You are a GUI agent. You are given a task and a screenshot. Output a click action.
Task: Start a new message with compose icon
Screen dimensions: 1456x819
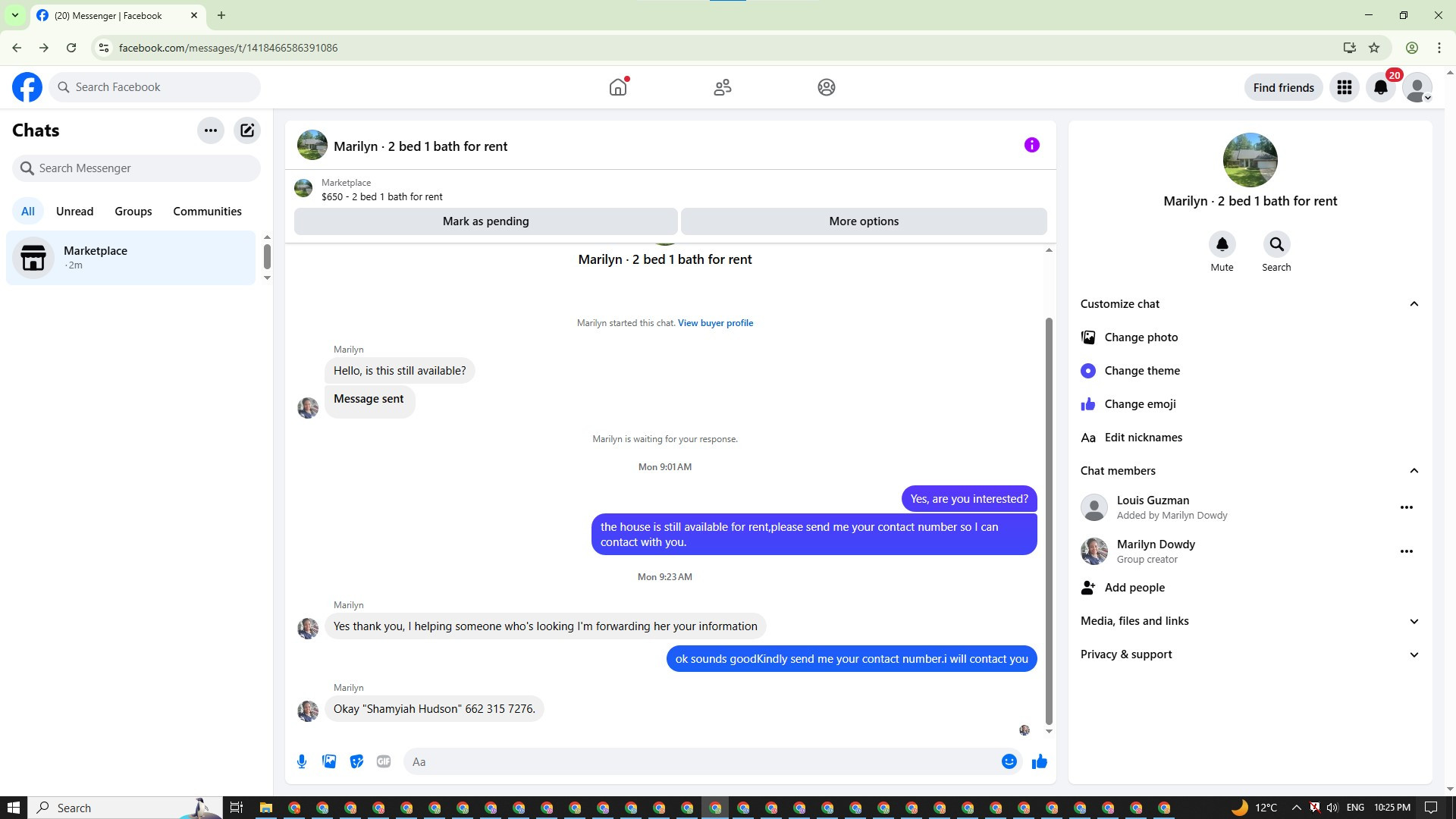(x=247, y=130)
